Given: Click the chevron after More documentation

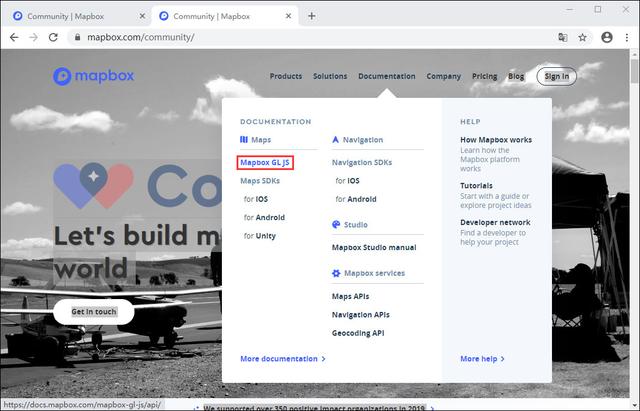Looking at the screenshot, I should pos(323,359).
